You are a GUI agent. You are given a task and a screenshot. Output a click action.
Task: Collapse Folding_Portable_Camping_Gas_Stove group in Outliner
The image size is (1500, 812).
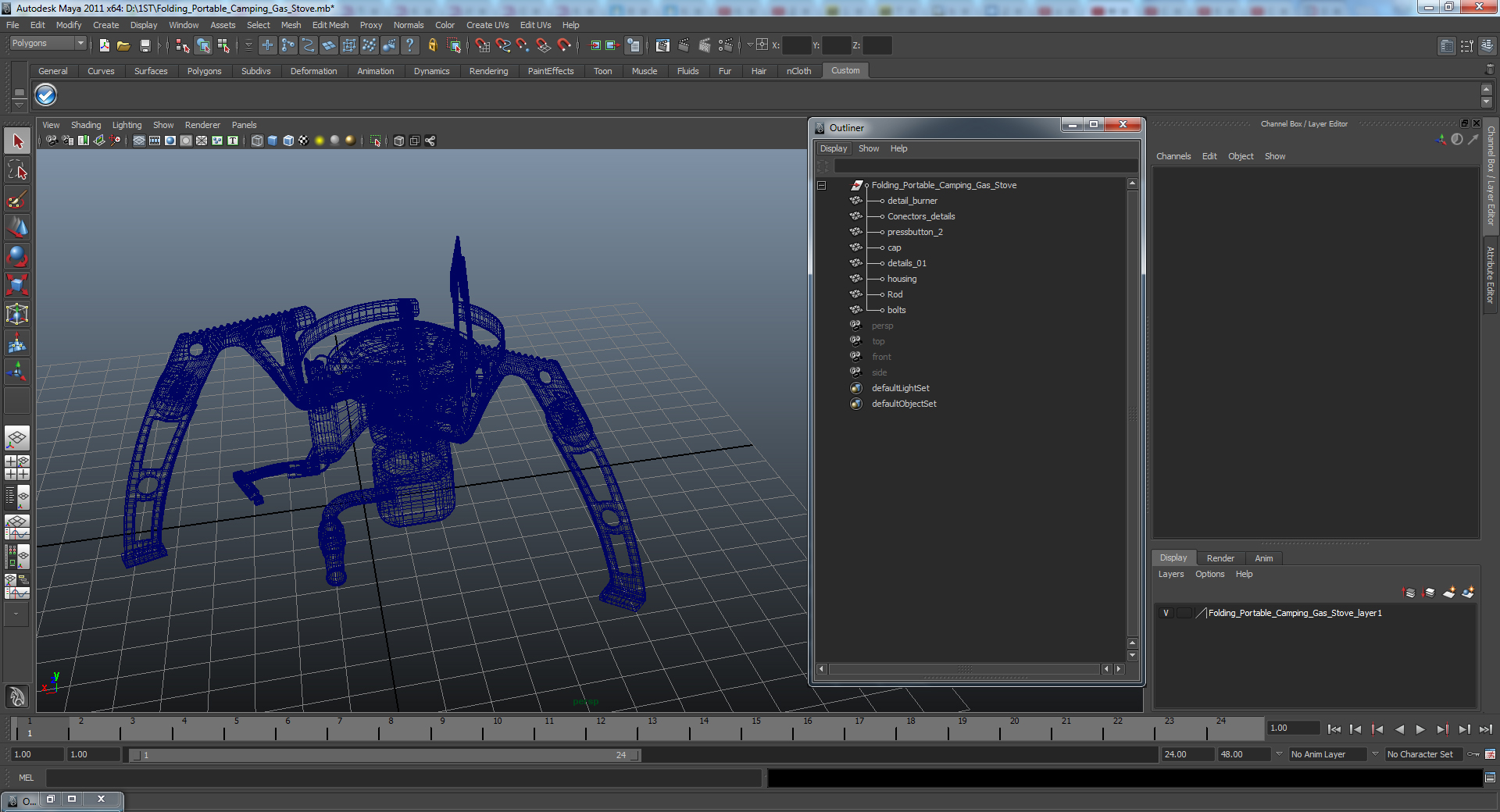pos(821,185)
